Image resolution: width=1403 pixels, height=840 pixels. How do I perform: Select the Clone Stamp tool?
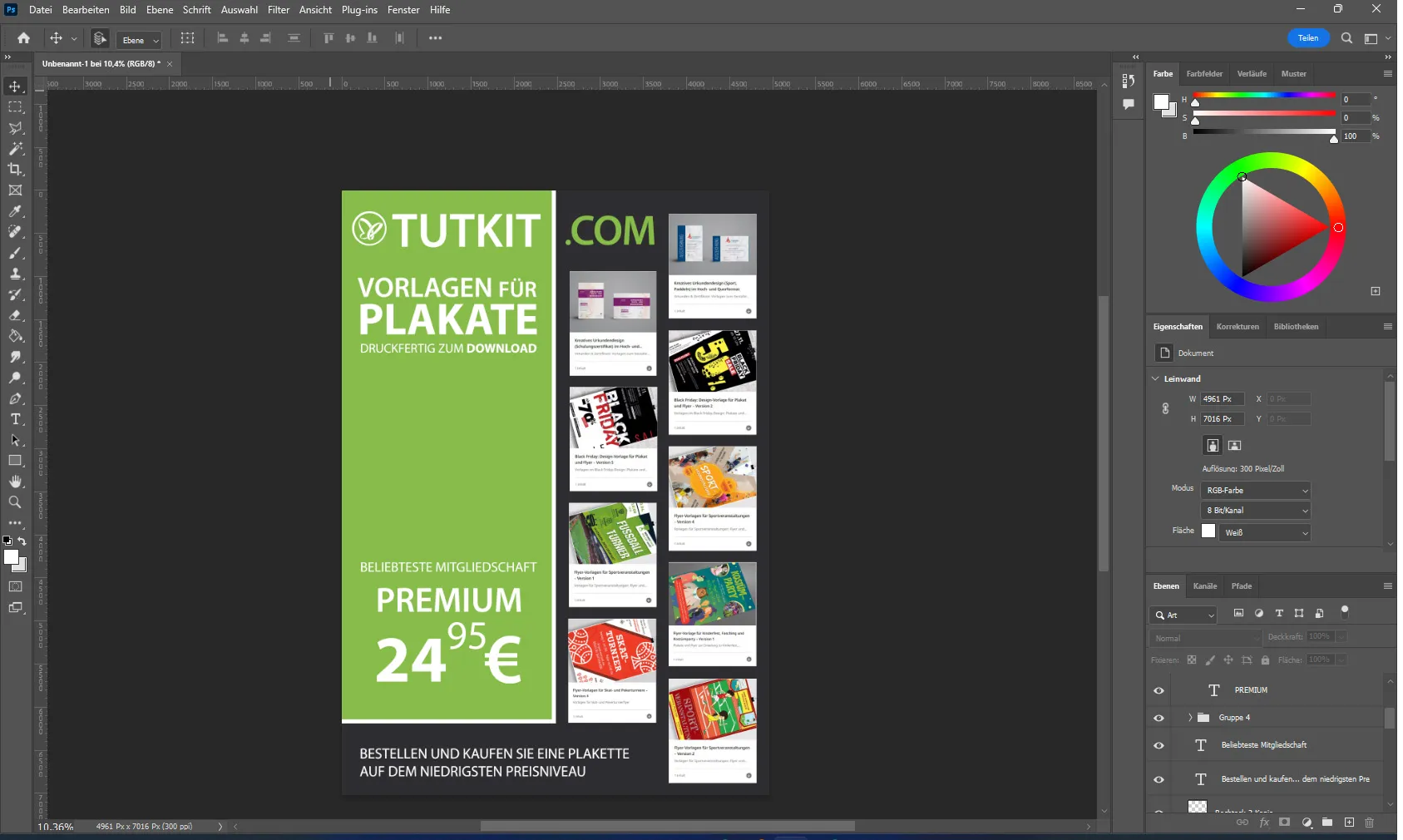coord(15,274)
